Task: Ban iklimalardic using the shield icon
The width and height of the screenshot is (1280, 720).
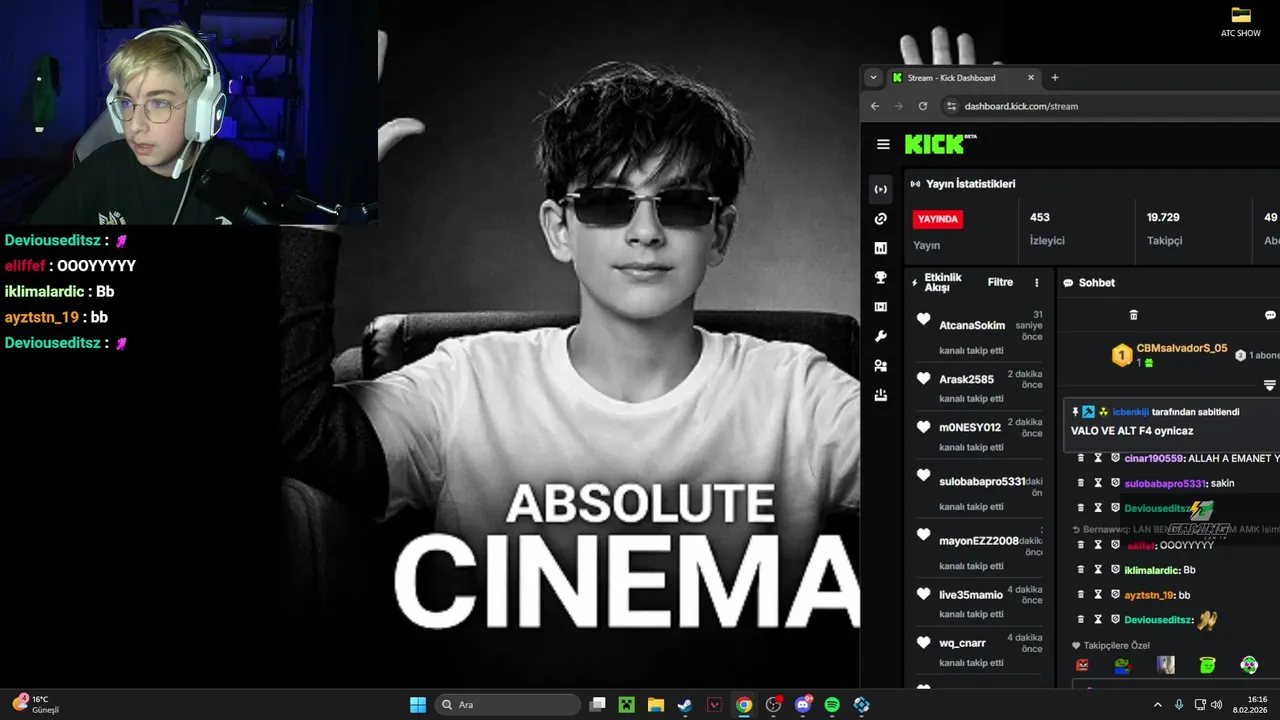Action: 1115,570
